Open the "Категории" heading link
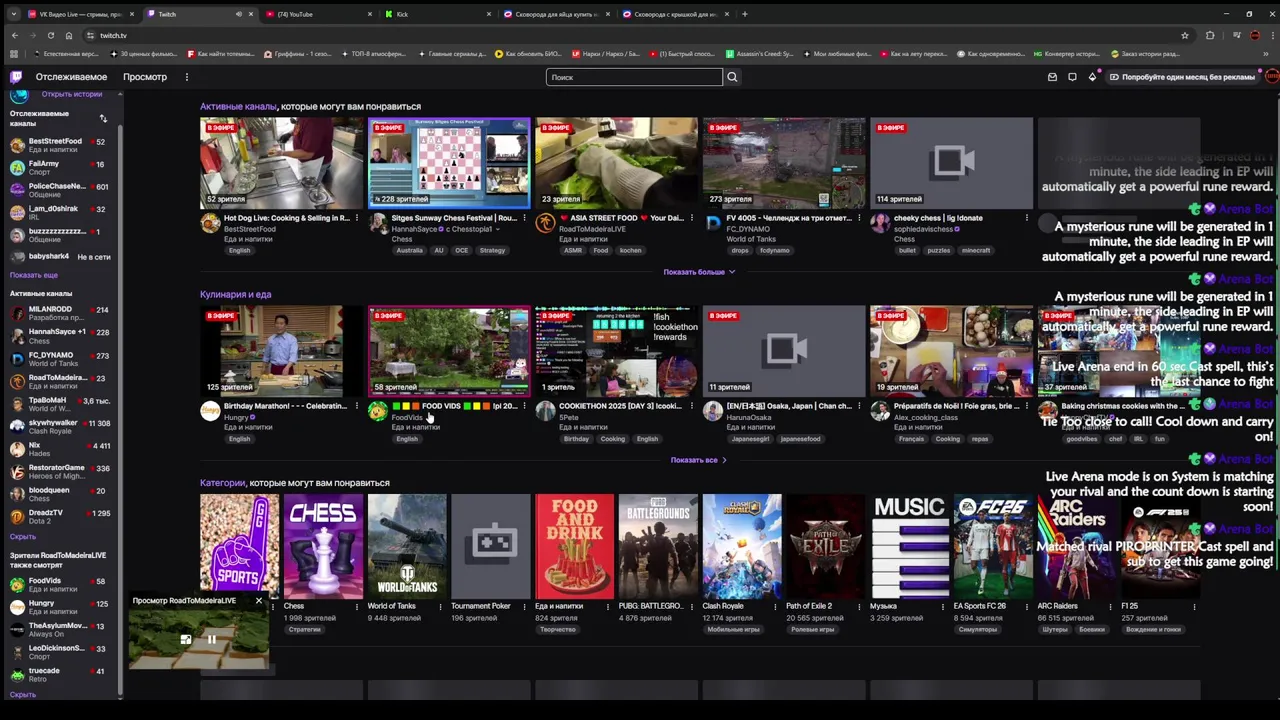The image size is (1280, 720). point(223,483)
